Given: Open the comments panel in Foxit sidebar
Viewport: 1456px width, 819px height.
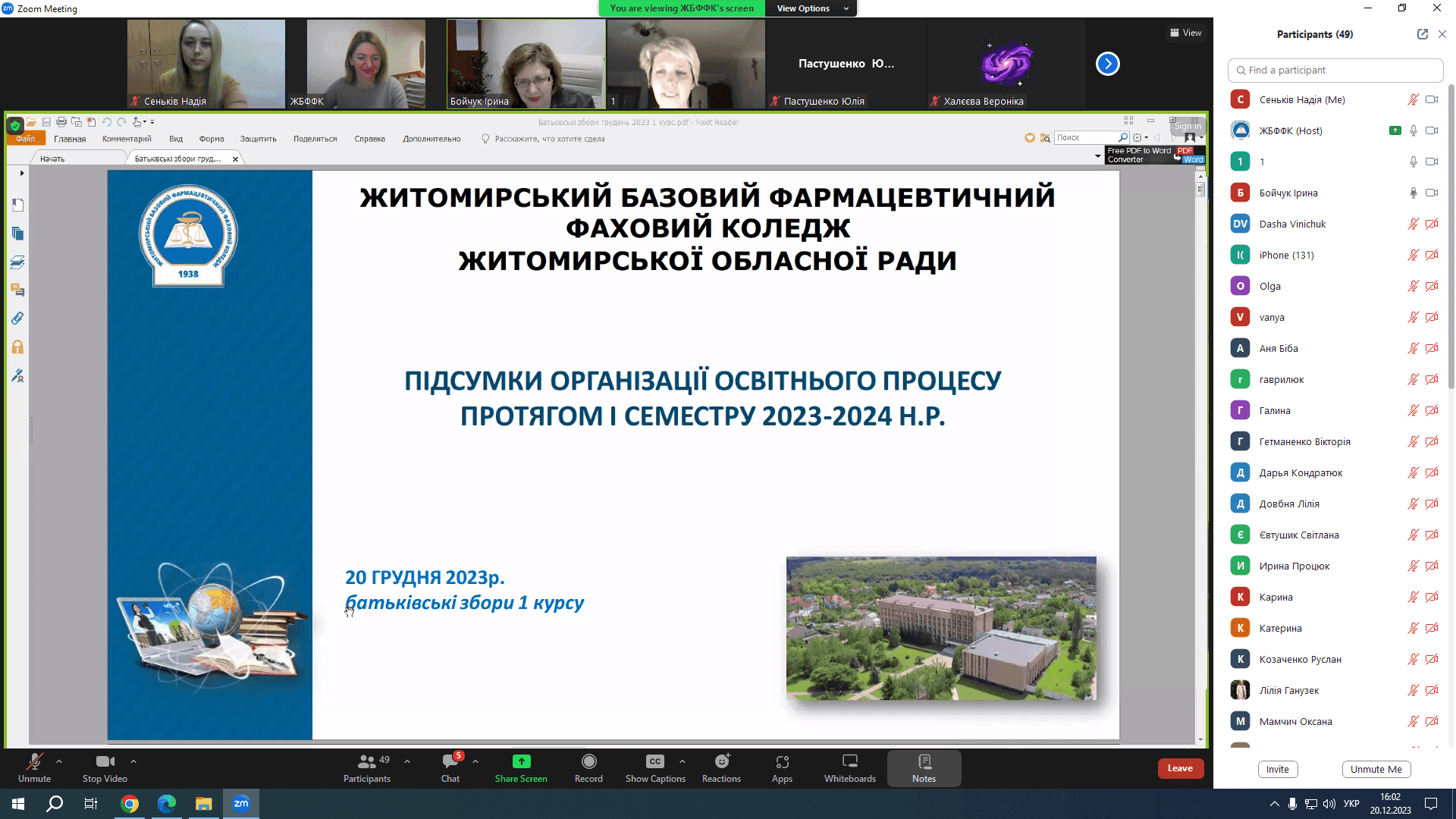Looking at the screenshot, I should tap(18, 290).
